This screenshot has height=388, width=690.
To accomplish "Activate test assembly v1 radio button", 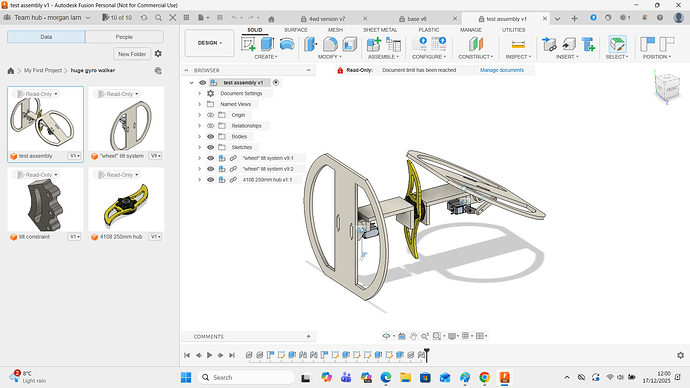I will click(x=276, y=83).
